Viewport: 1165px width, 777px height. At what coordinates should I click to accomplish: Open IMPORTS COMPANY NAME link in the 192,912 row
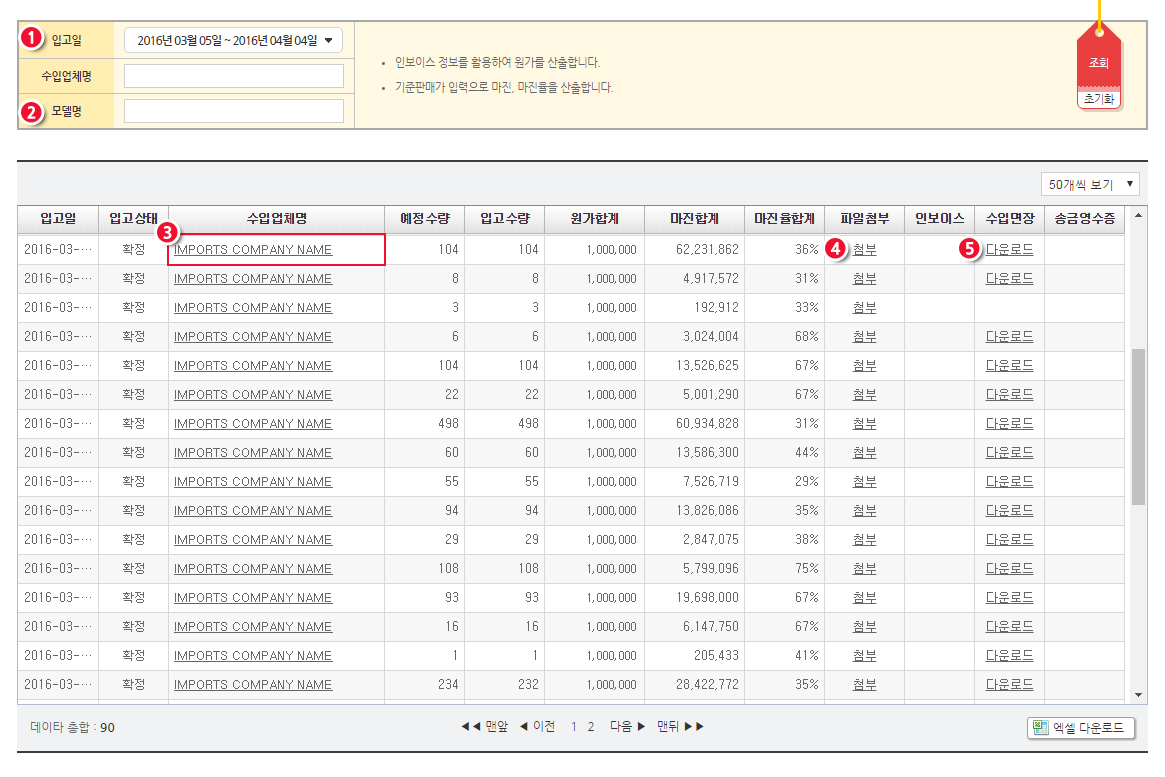(253, 308)
